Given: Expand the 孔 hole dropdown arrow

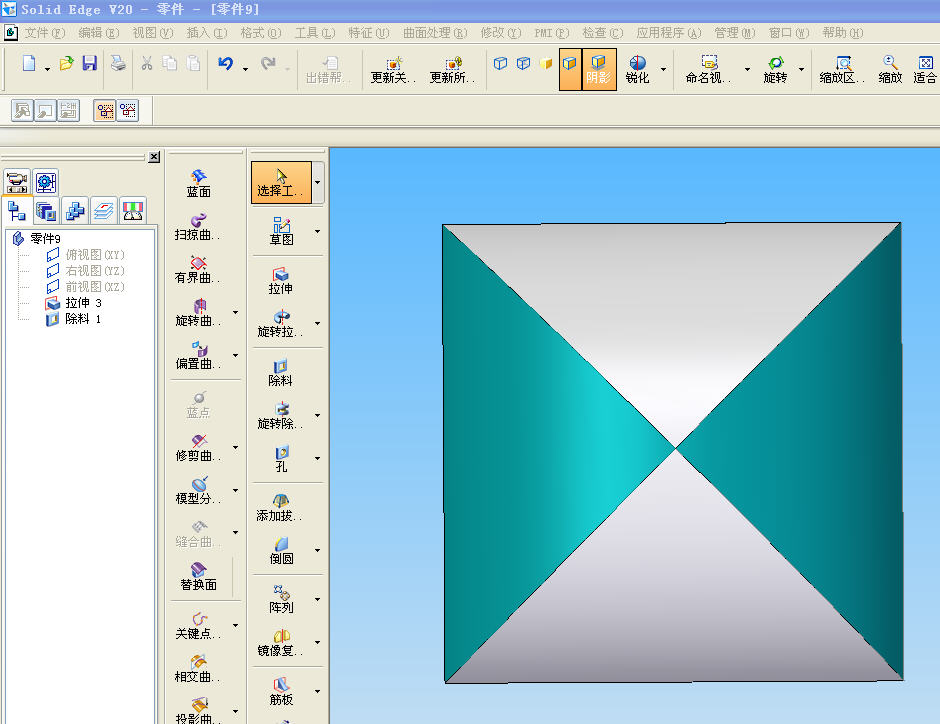Looking at the screenshot, I should 318,458.
